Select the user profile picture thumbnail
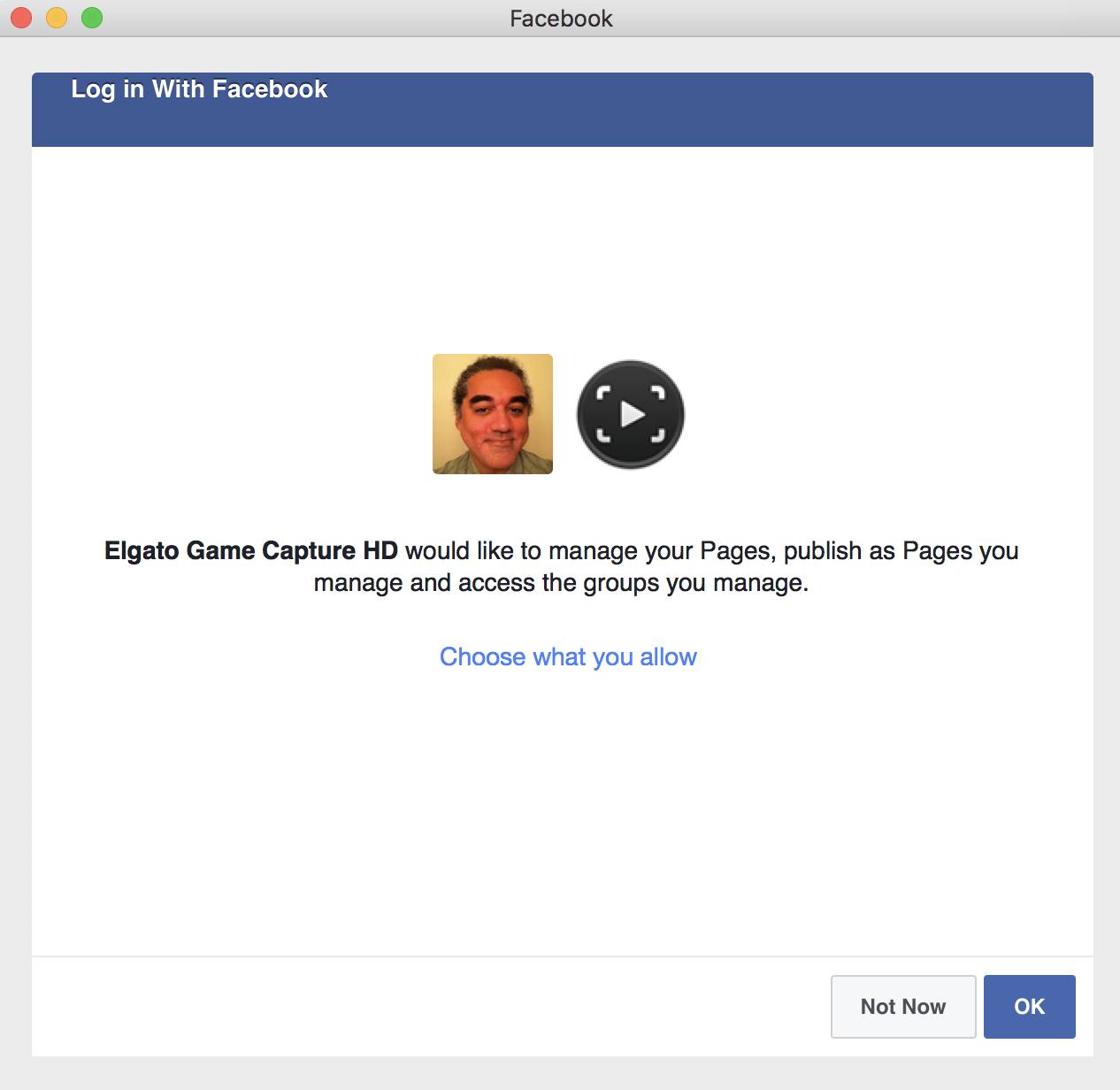This screenshot has height=1090, width=1120. pyautogui.click(x=493, y=414)
